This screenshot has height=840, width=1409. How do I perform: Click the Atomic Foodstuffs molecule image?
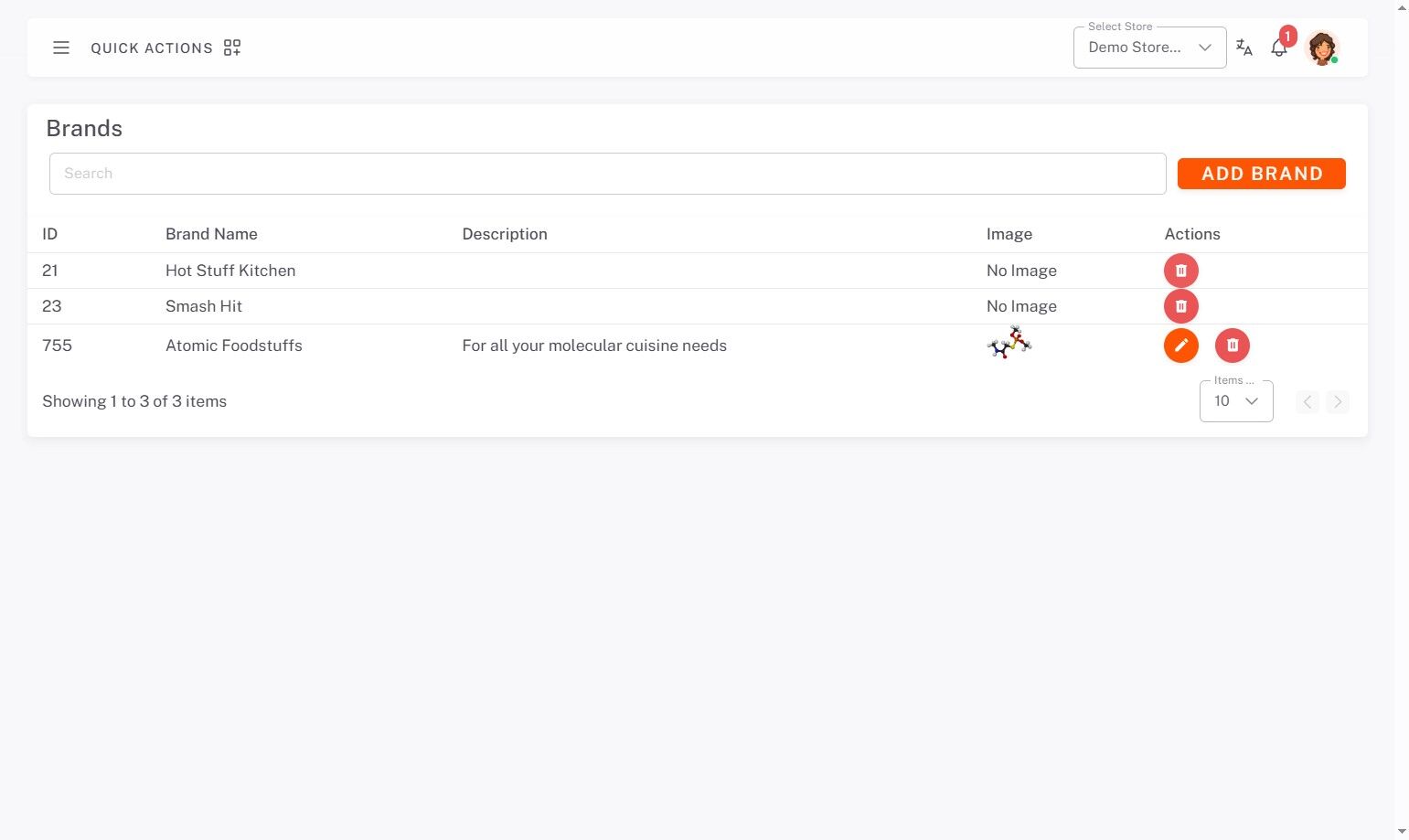pyautogui.click(x=1009, y=343)
